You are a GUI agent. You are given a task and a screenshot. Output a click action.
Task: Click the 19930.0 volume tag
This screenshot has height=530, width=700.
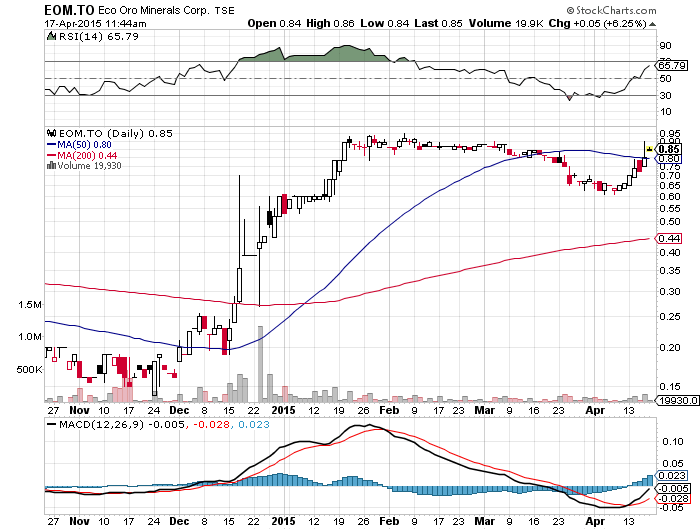[x=677, y=401]
